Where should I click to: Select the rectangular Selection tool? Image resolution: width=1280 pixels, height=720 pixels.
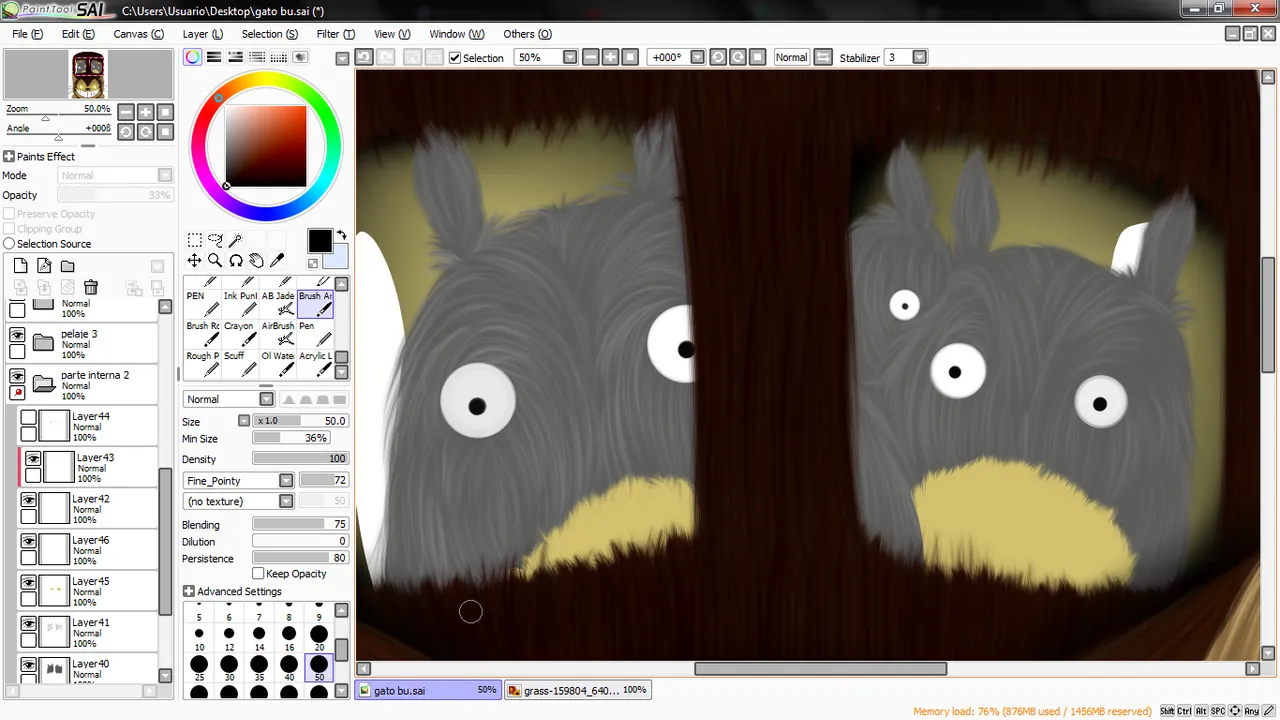pos(195,240)
